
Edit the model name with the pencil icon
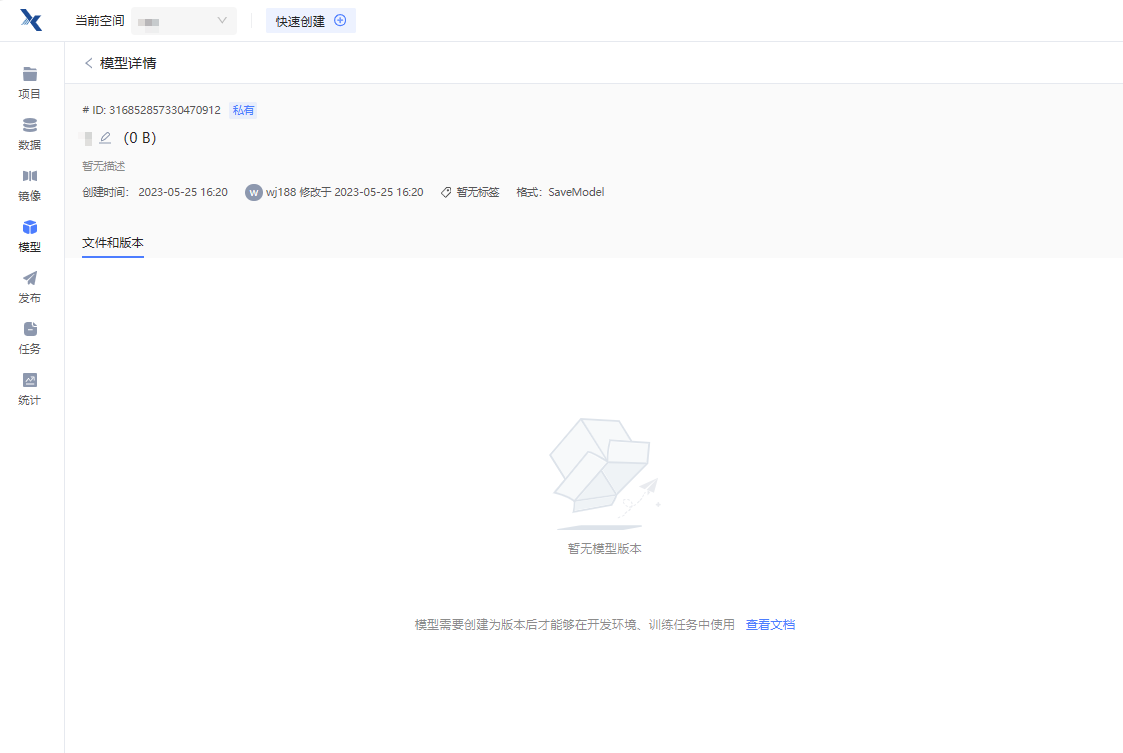tap(105, 138)
